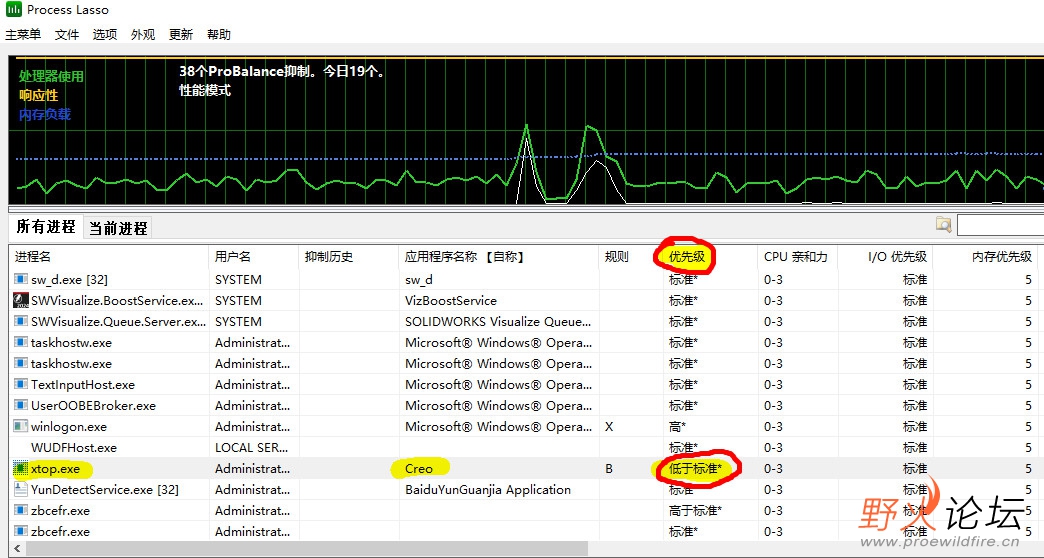Select the TextInputHost.exe process
Image resolution: width=1044 pixels, height=558 pixels.
click(83, 385)
